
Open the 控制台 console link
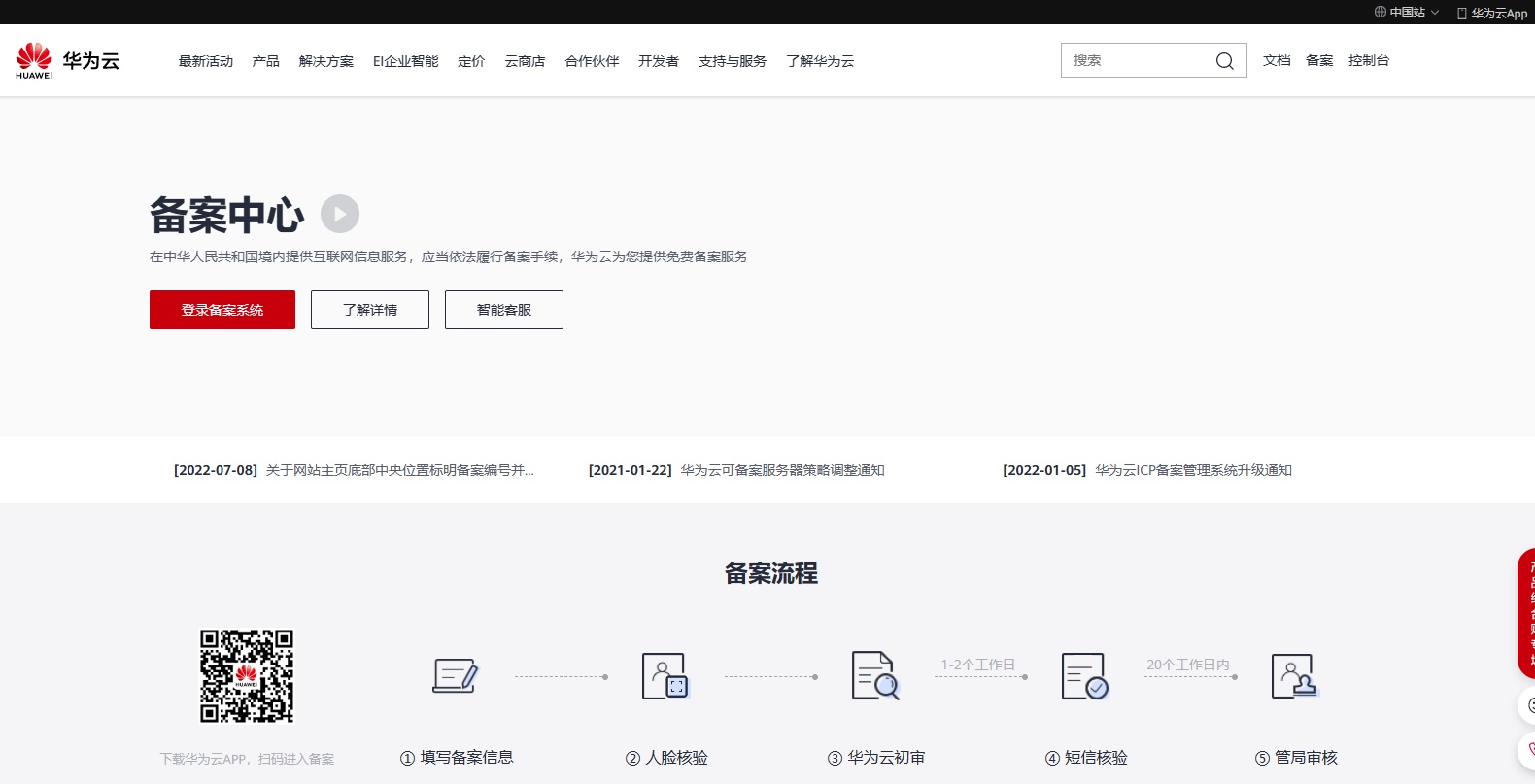click(x=1369, y=60)
